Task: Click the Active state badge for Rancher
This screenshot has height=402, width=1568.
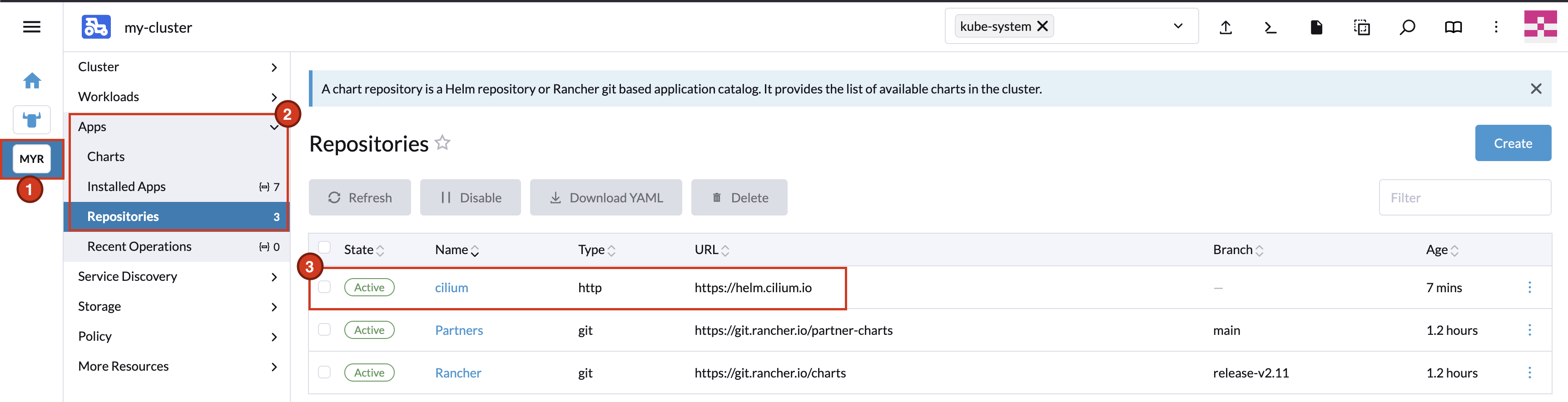Action: [x=369, y=372]
